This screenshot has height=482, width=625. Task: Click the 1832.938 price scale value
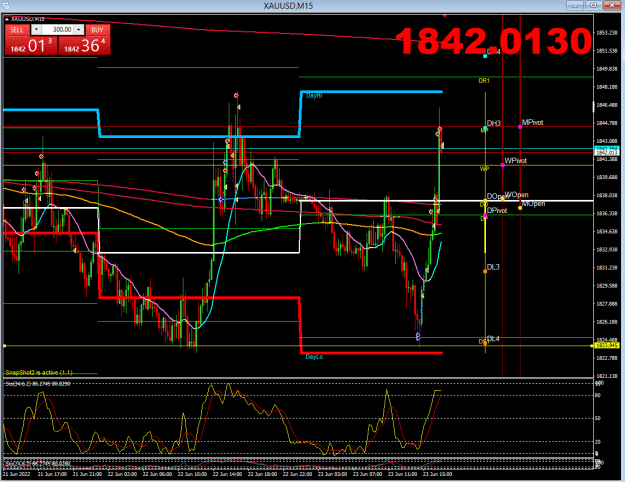(607, 250)
